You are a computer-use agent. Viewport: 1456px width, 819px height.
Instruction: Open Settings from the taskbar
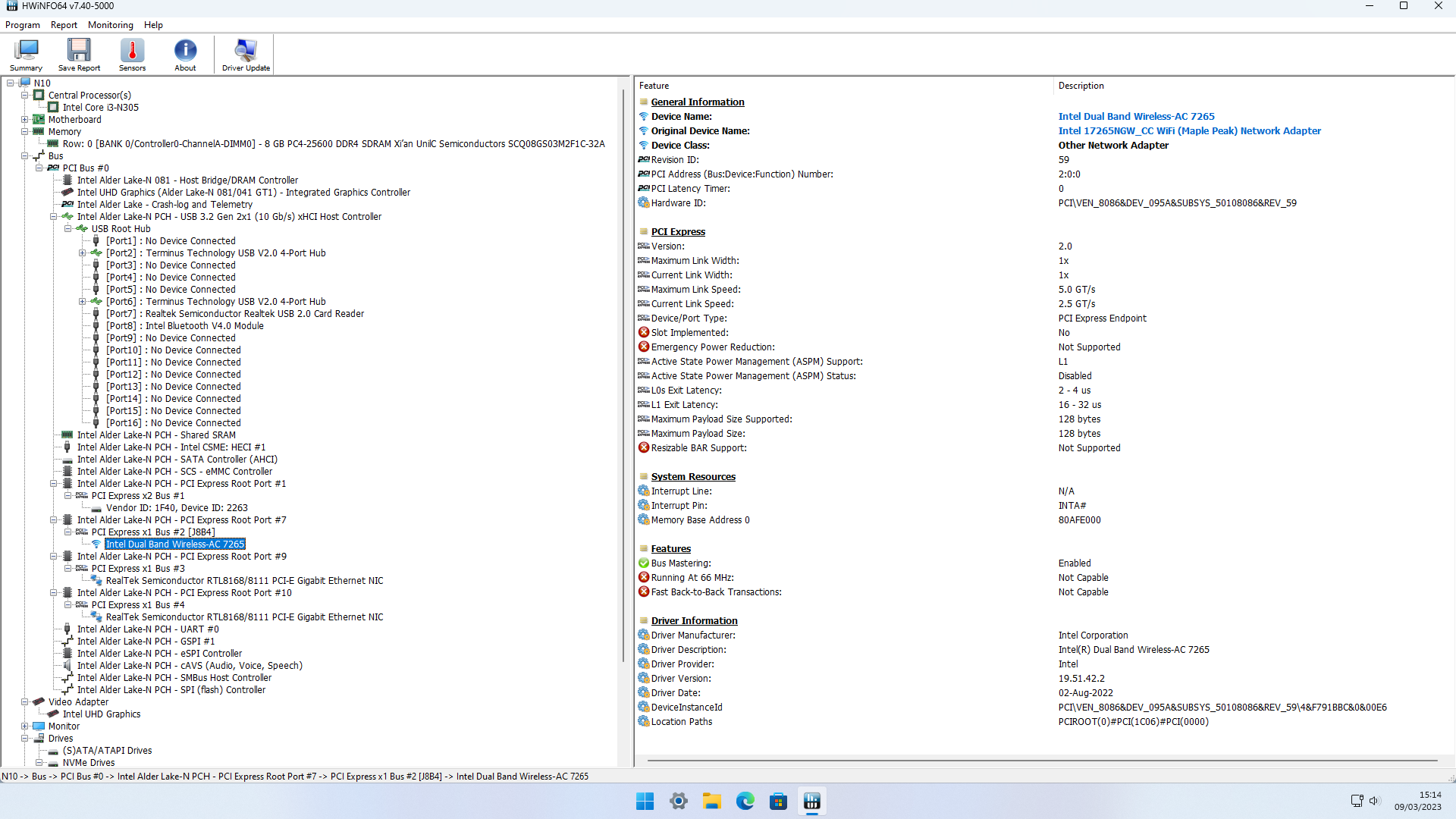(678, 801)
